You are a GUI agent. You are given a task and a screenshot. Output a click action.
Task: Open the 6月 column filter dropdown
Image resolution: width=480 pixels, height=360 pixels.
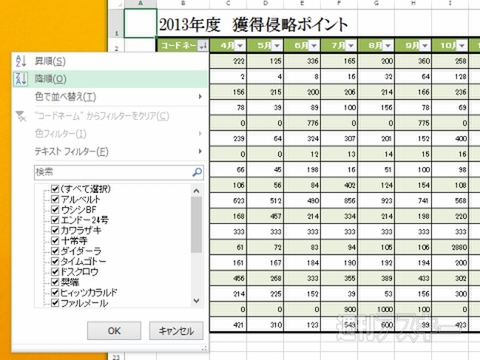[314, 45]
